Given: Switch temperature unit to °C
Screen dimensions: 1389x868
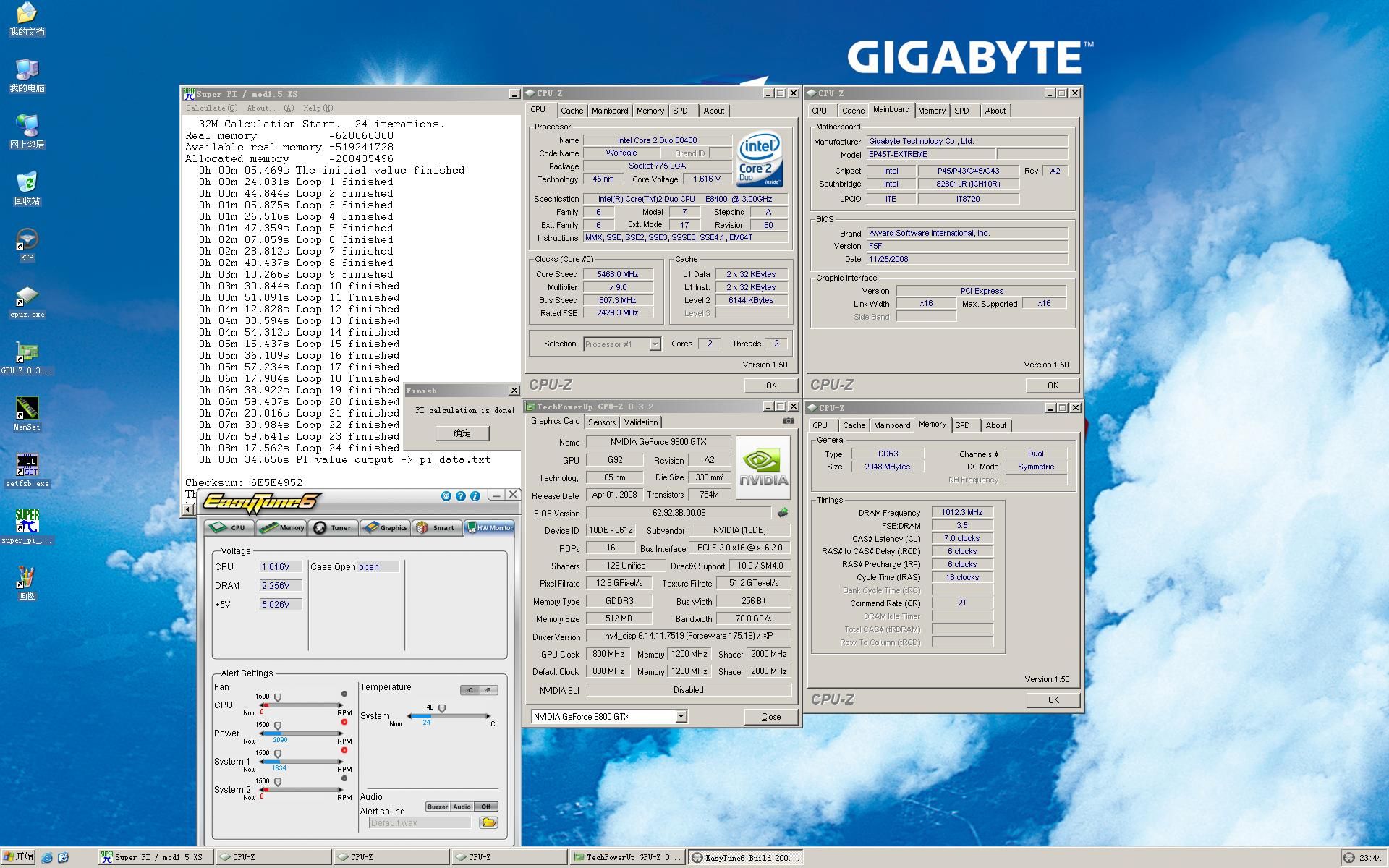Looking at the screenshot, I should 470,690.
